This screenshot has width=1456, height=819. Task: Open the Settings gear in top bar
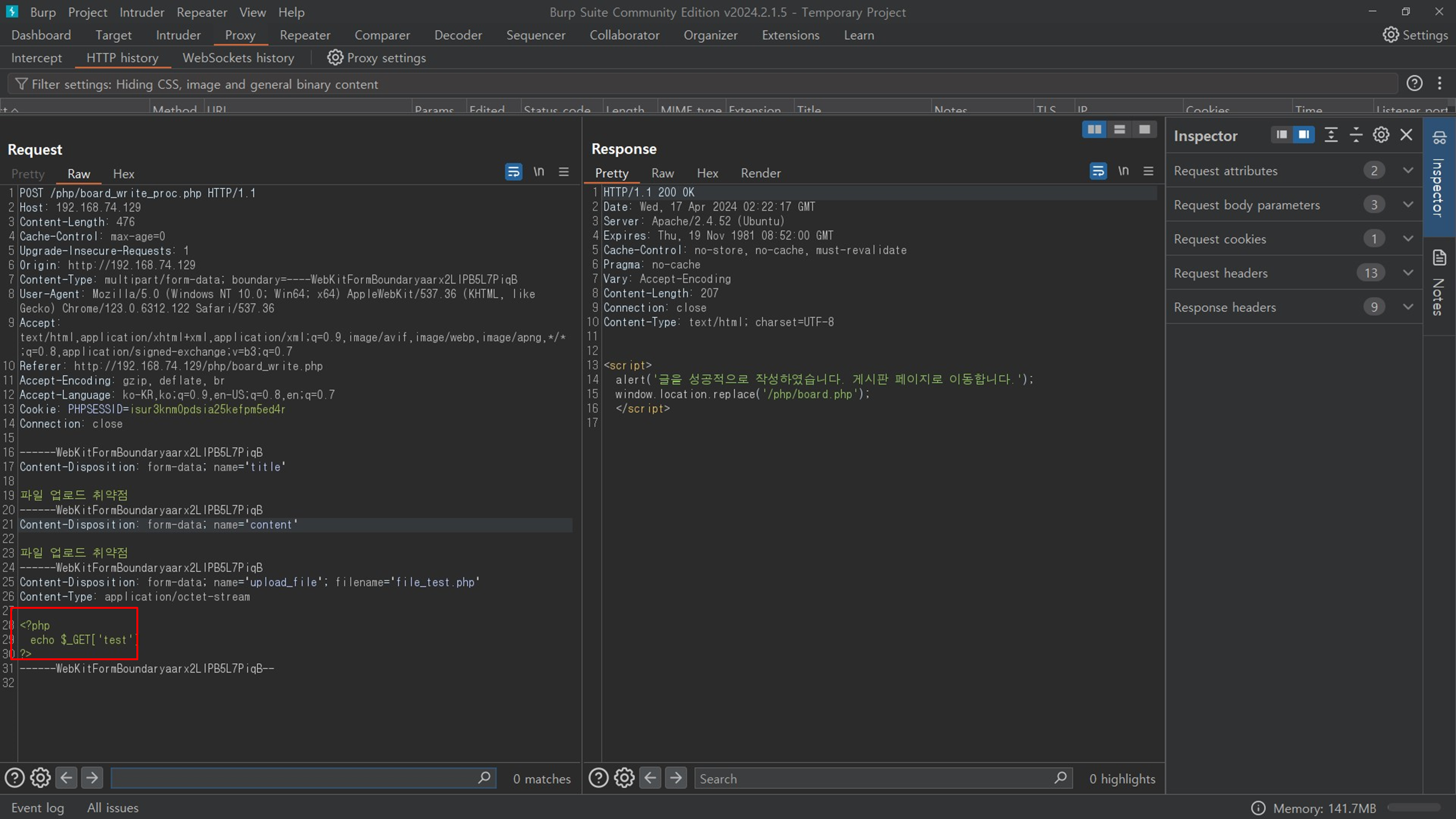coord(1390,35)
